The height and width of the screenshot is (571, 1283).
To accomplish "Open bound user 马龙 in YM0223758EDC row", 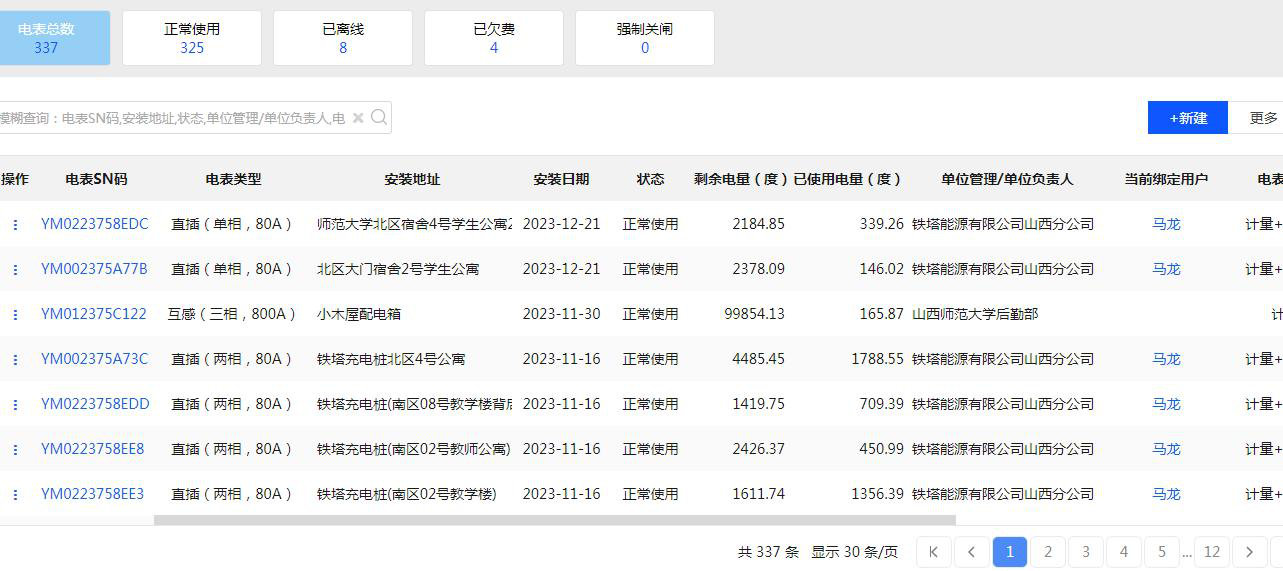I will [1166, 224].
